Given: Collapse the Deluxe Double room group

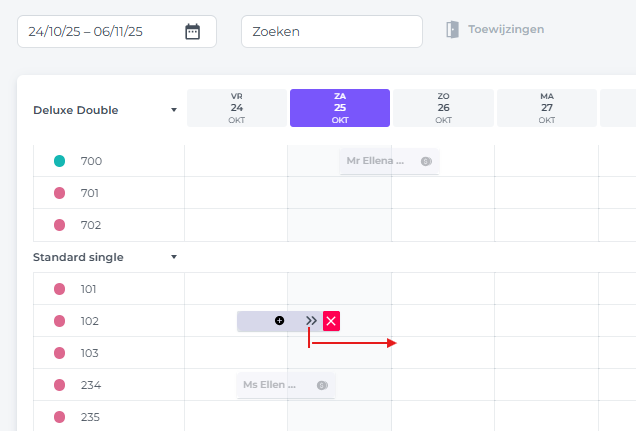Looking at the screenshot, I should tap(174, 110).
